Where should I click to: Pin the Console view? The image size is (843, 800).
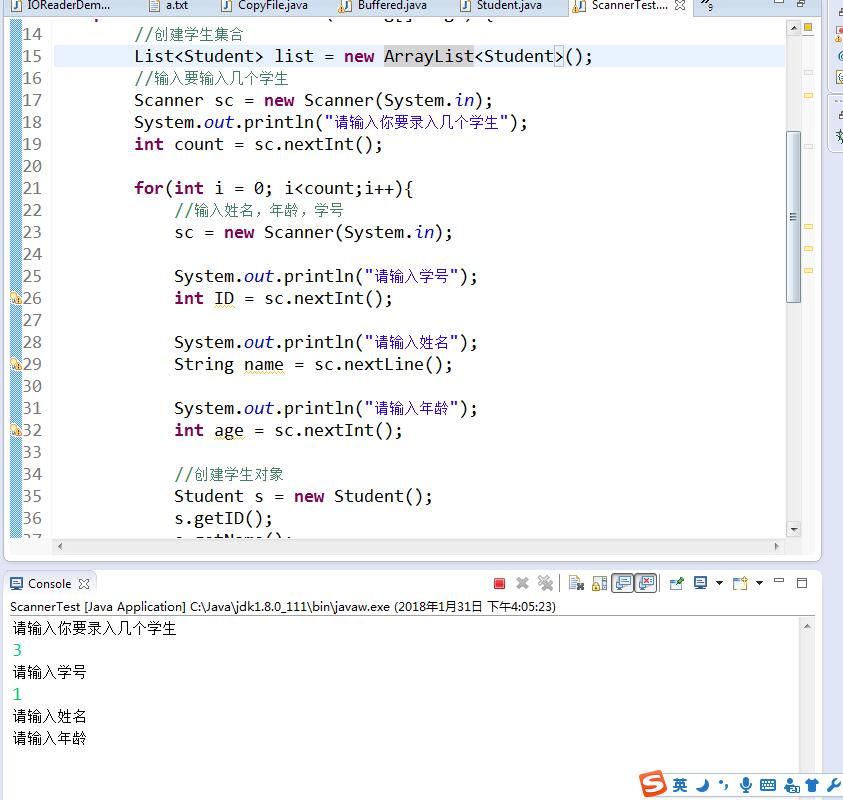[x=677, y=583]
